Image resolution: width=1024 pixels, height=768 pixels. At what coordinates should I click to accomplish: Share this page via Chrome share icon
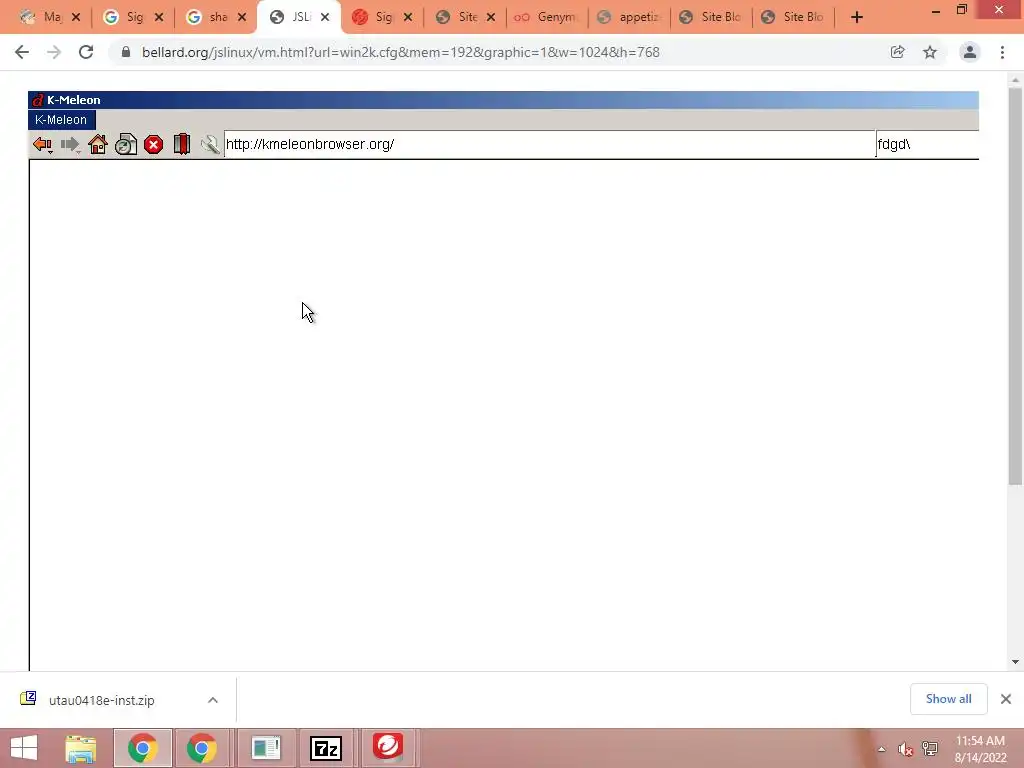897,52
